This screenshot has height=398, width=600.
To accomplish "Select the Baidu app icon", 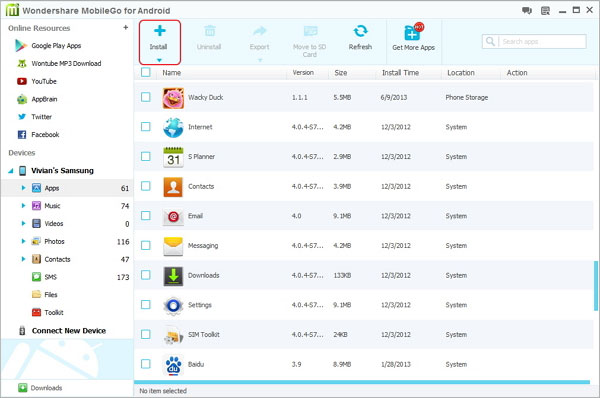I will (173, 365).
